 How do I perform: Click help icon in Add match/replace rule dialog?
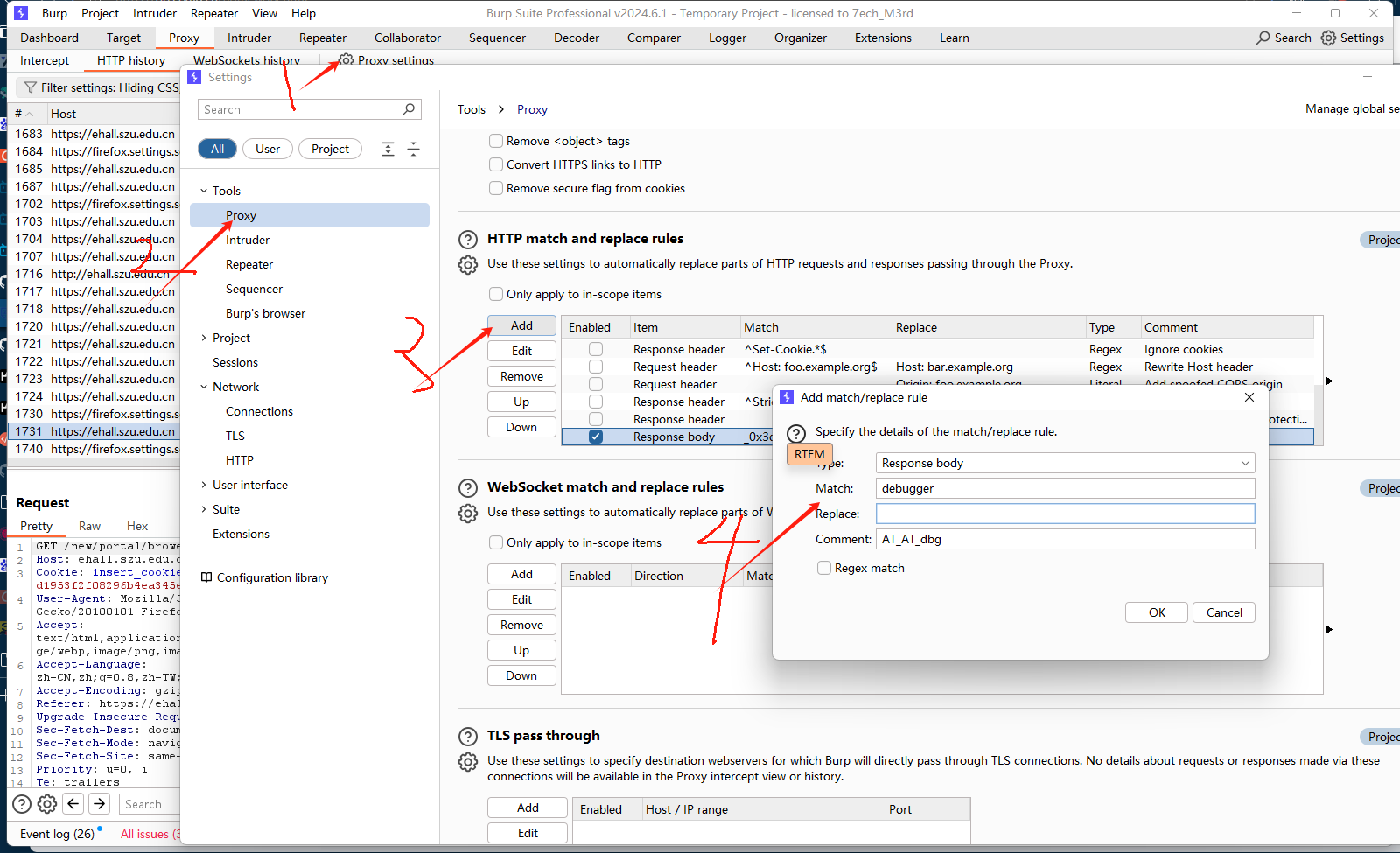(x=796, y=433)
